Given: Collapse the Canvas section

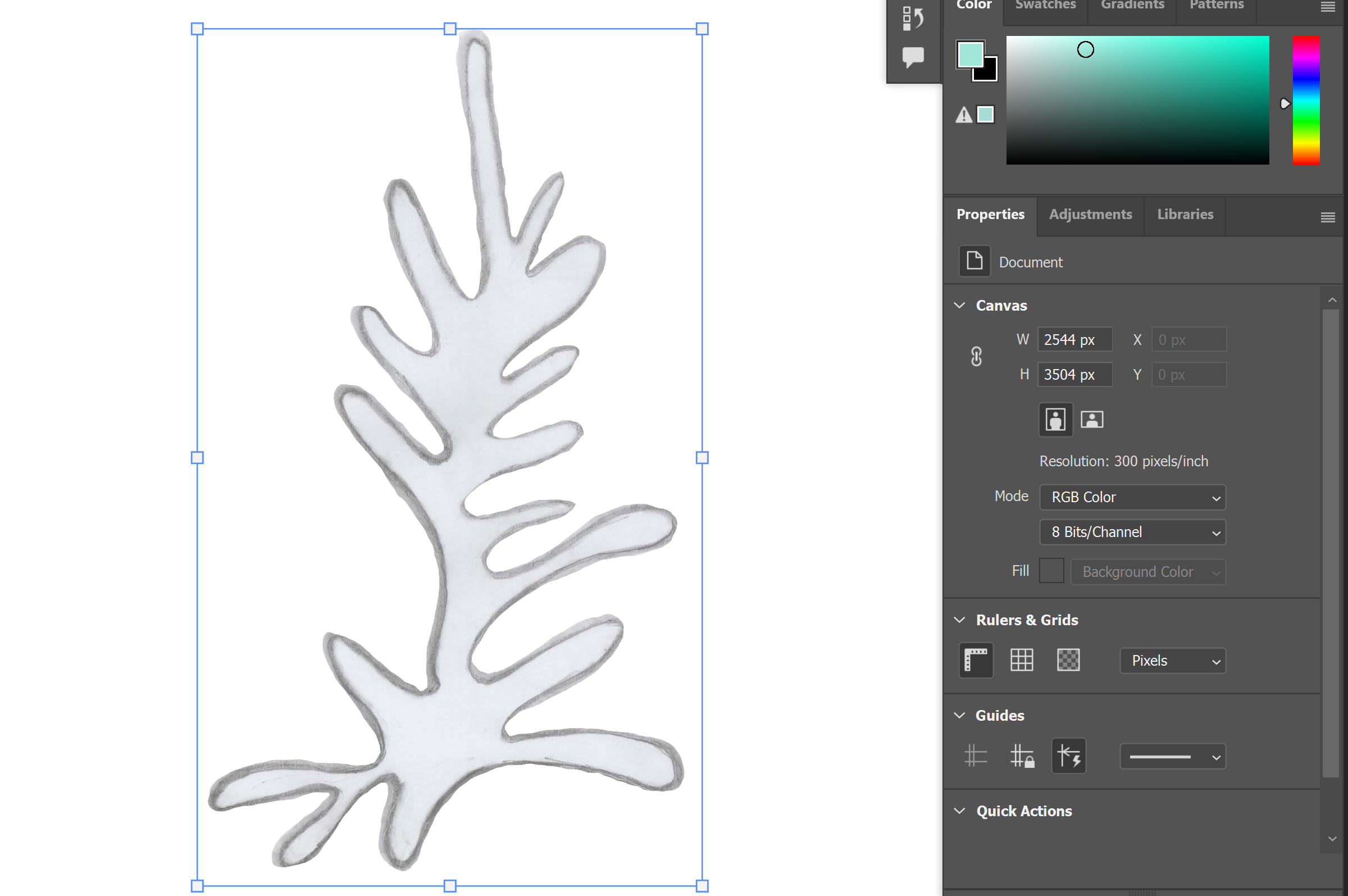Looking at the screenshot, I should click(x=959, y=306).
